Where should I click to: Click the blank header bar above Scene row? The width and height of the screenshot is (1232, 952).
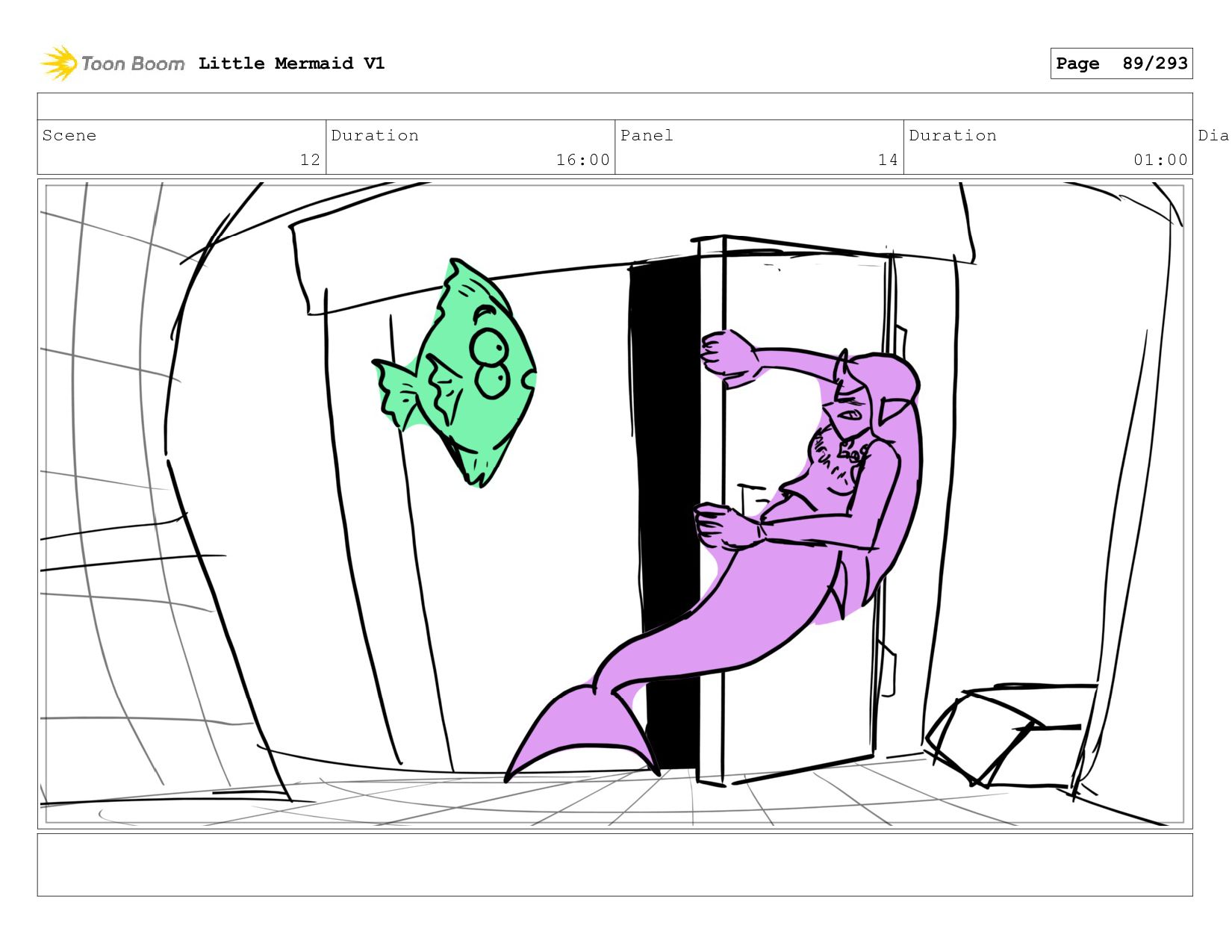(615, 107)
